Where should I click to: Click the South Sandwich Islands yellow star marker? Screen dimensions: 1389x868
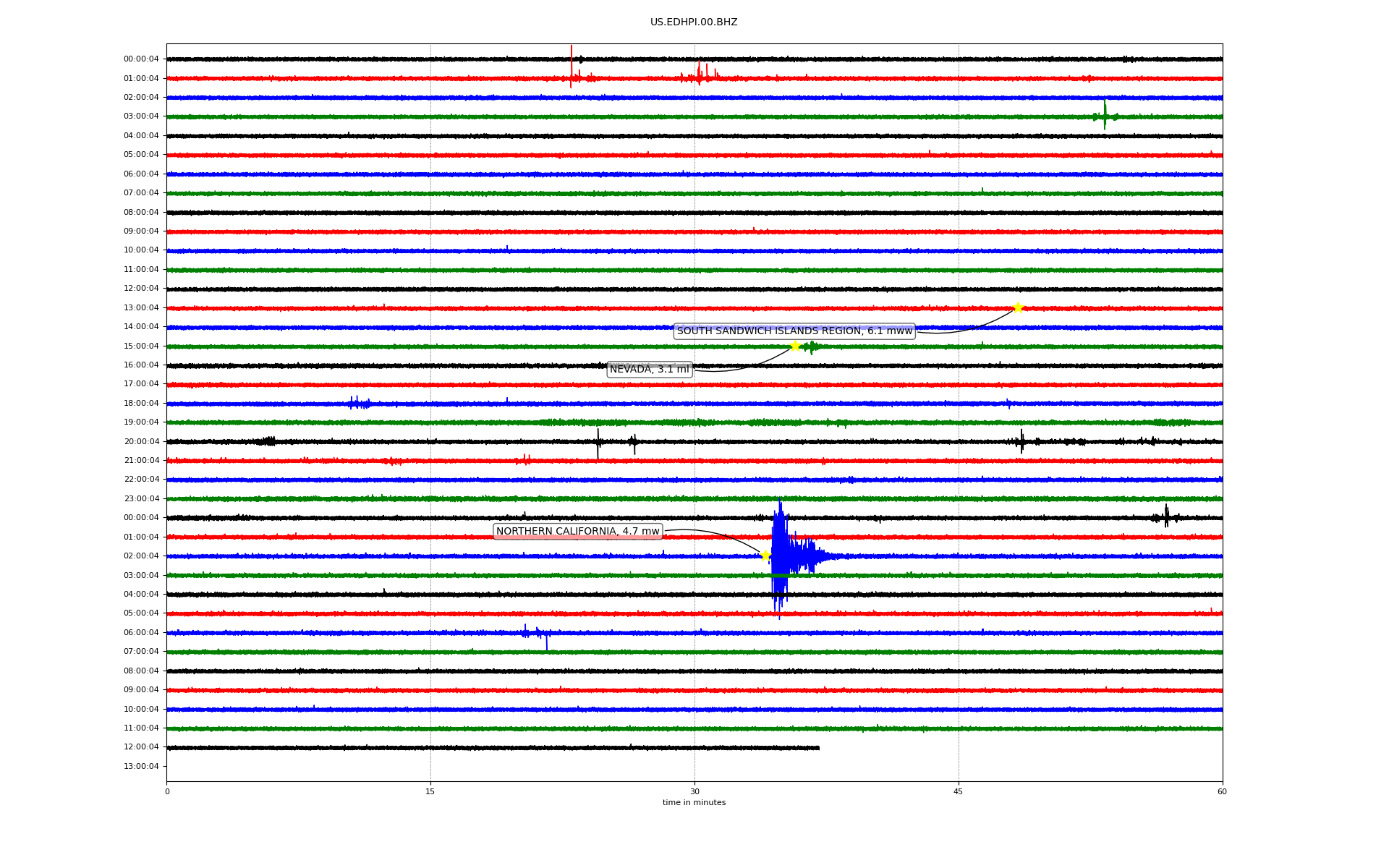[x=1018, y=307]
